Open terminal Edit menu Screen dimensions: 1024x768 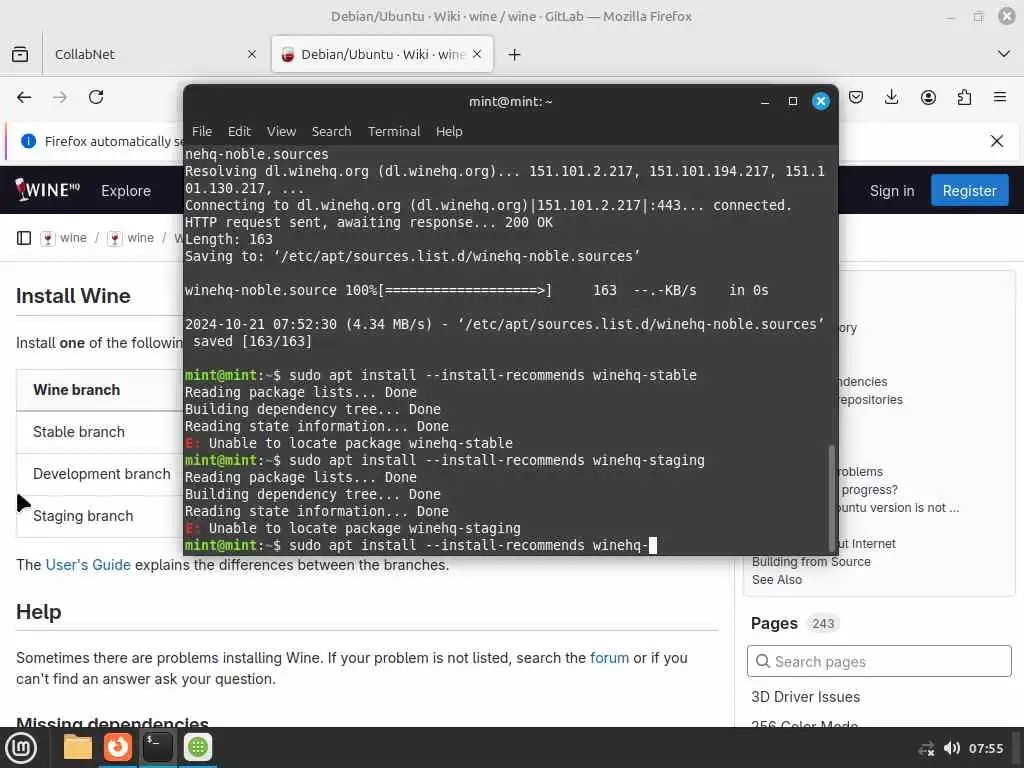point(239,131)
